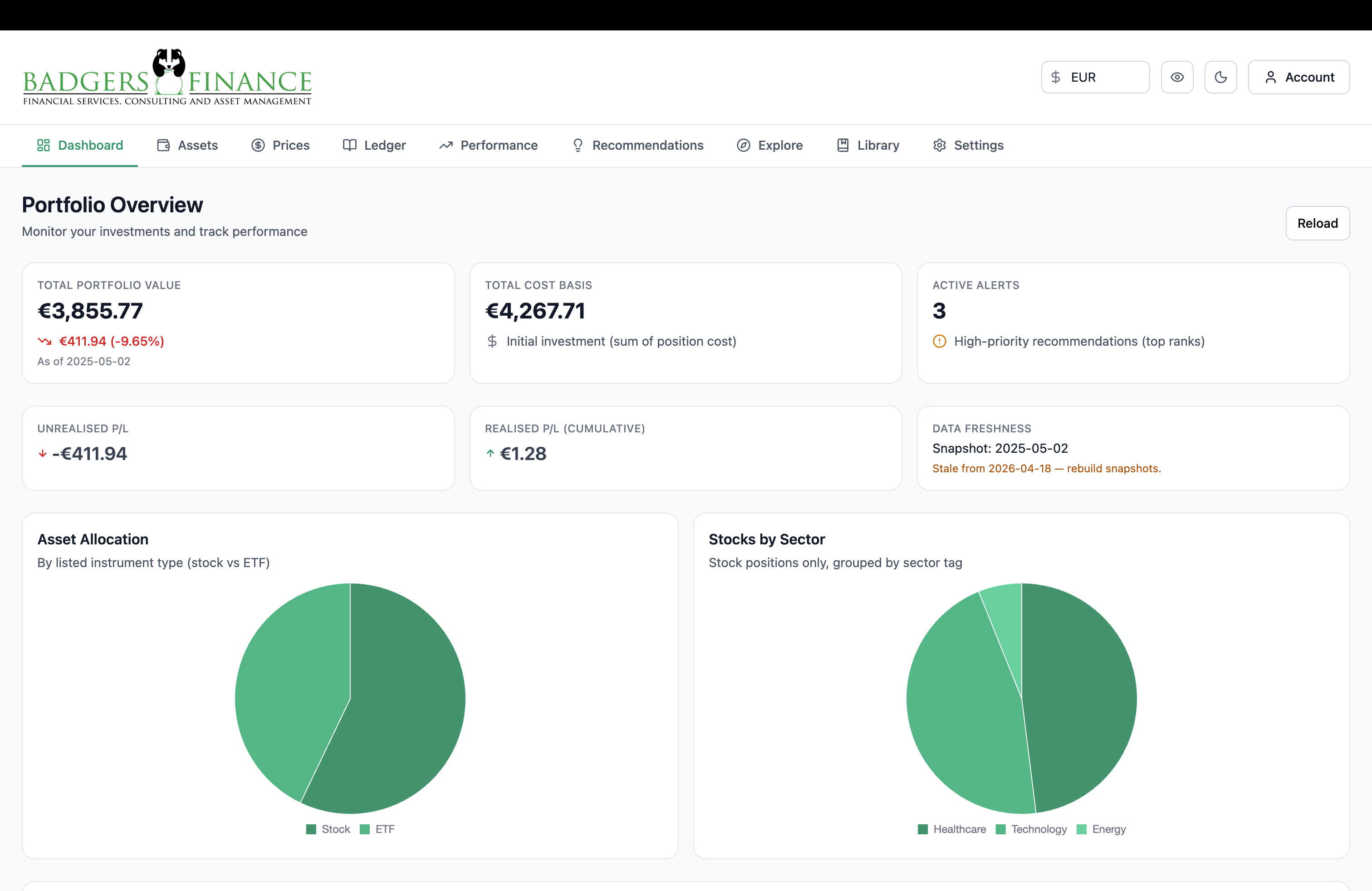Click the Technology legend color swatch
Image resolution: width=1372 pixels, height=891 pixels.
(1001, 829)
